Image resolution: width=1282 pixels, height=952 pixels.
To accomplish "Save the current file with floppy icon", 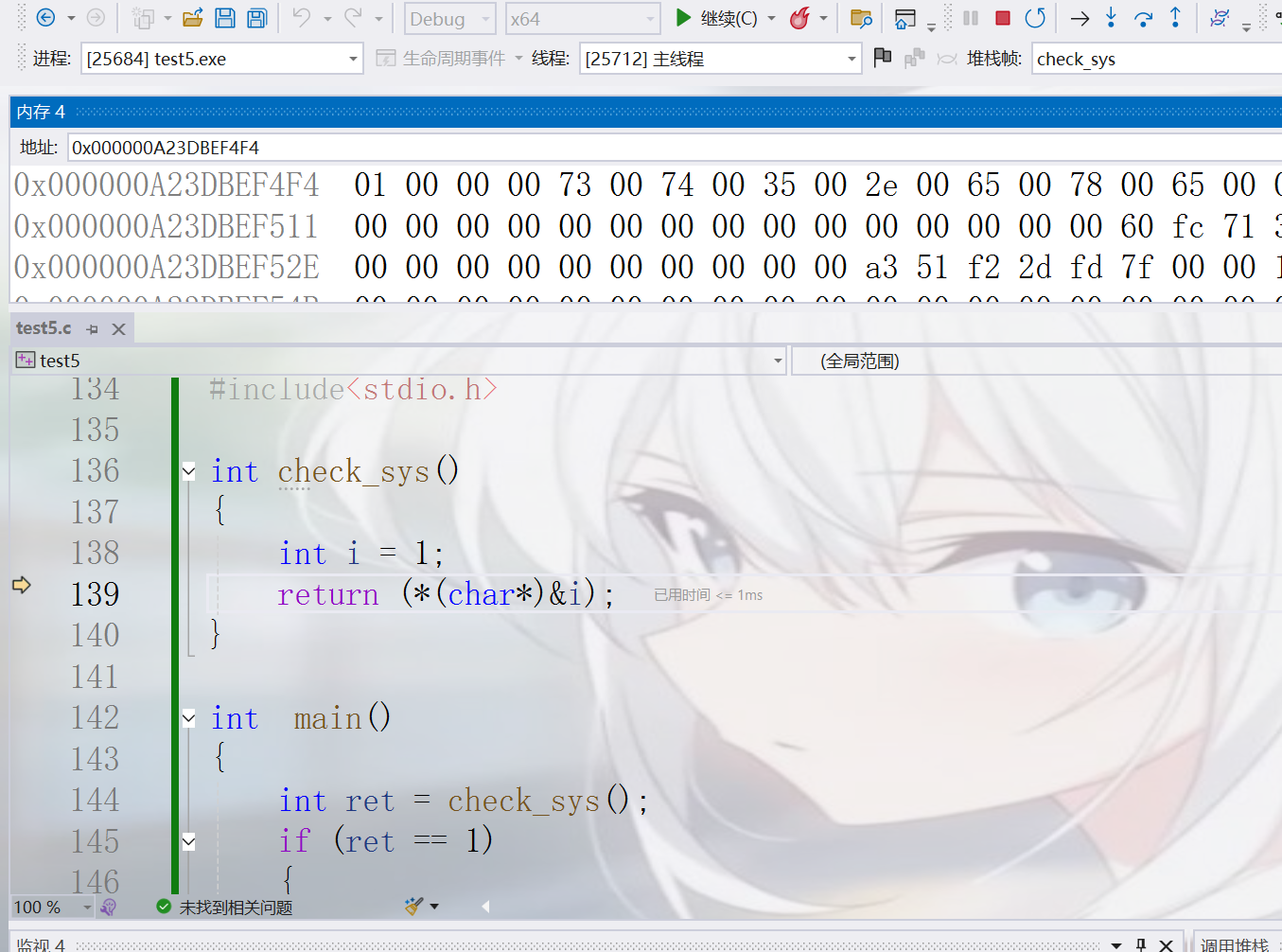I will tap(225, 18).
